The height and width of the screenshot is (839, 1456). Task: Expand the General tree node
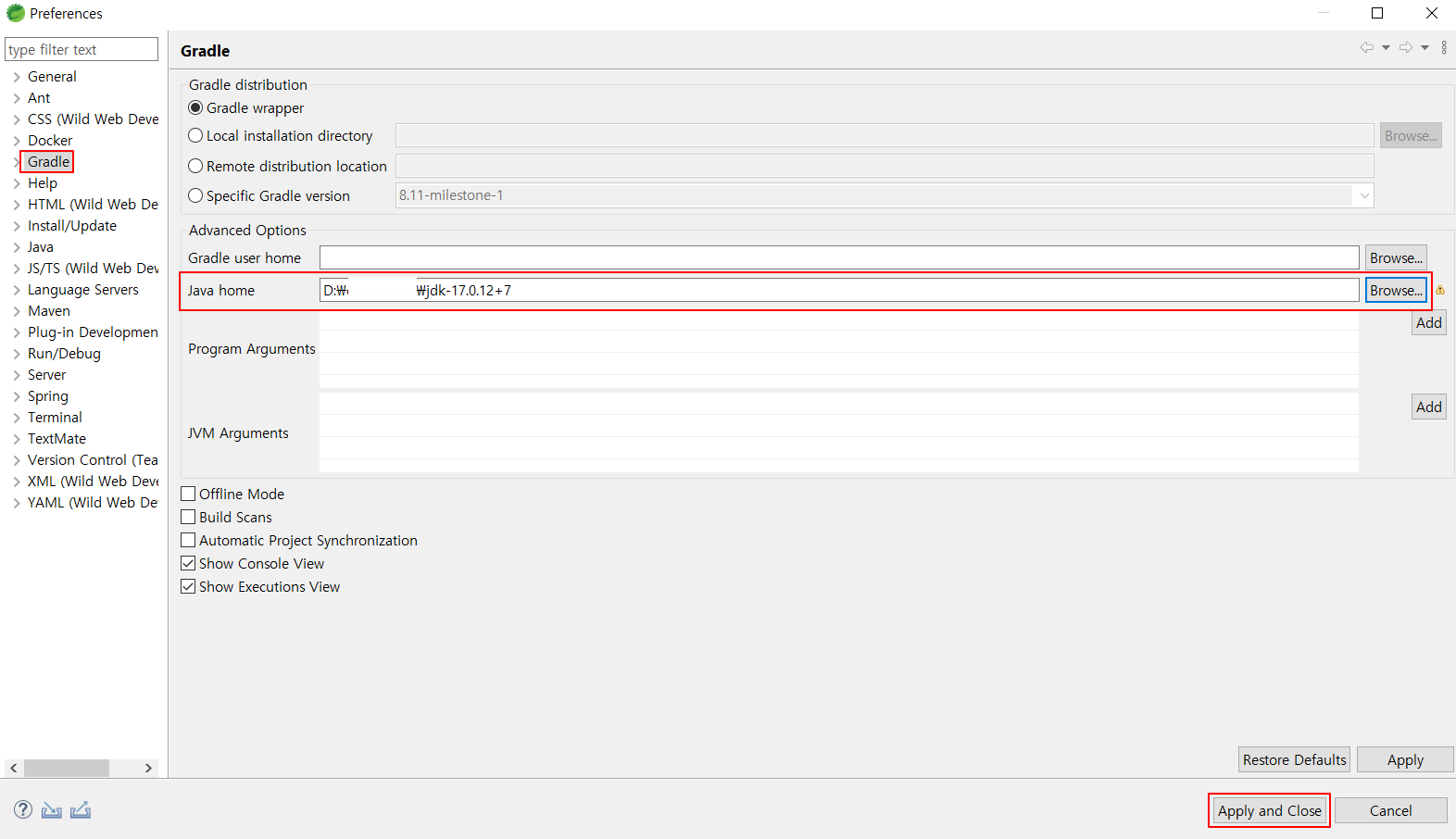pyautogui.click(x=17, y=77)
